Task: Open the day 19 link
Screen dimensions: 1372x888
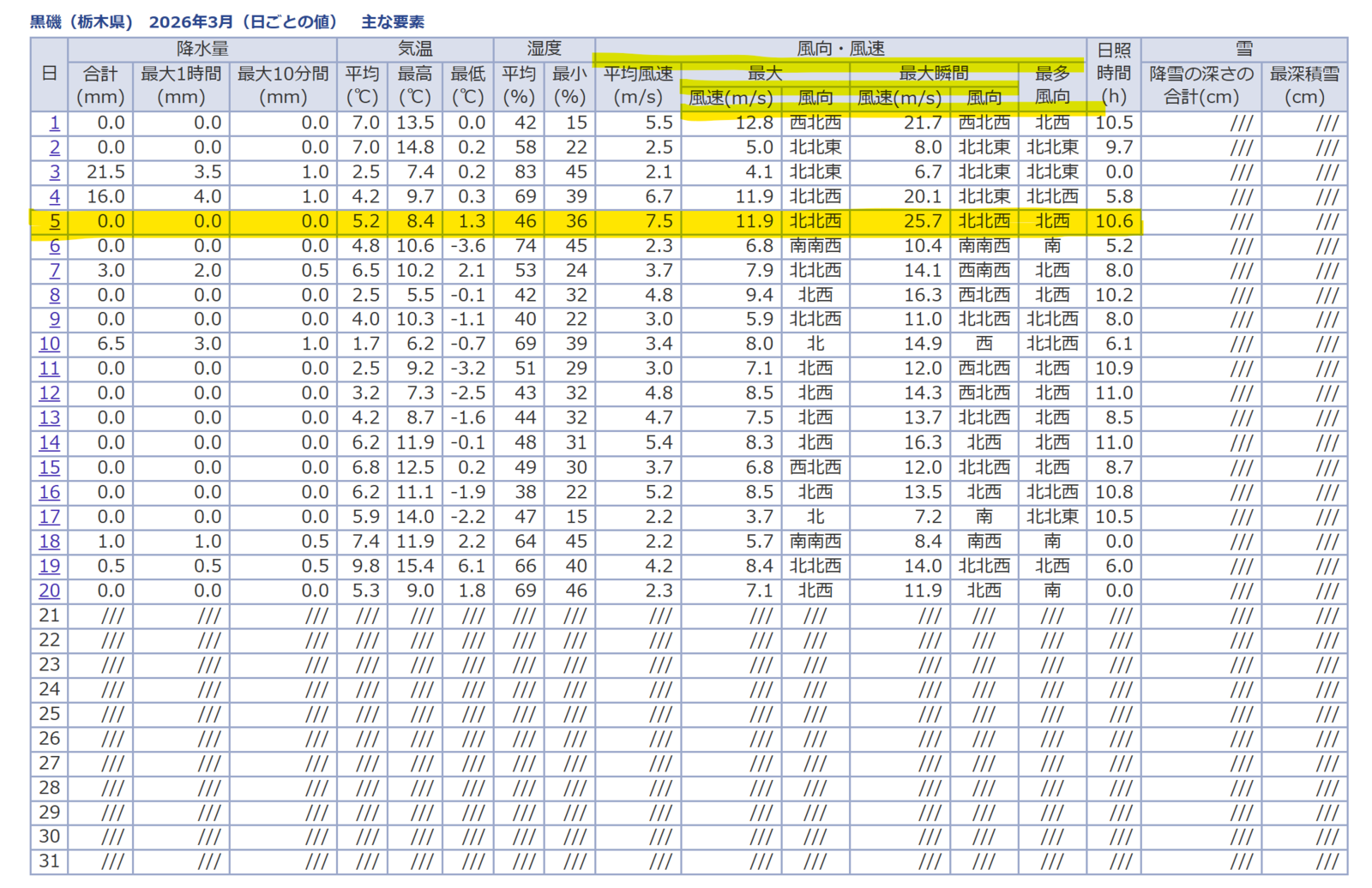Action: 50,567
